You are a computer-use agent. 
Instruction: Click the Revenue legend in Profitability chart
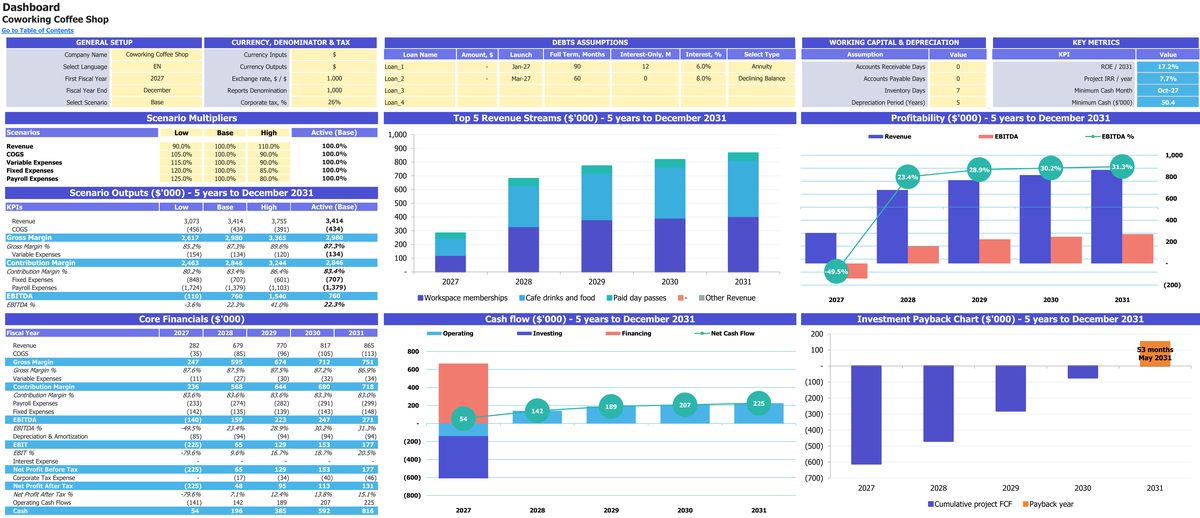pyautogui.click(x=890, y=135)
